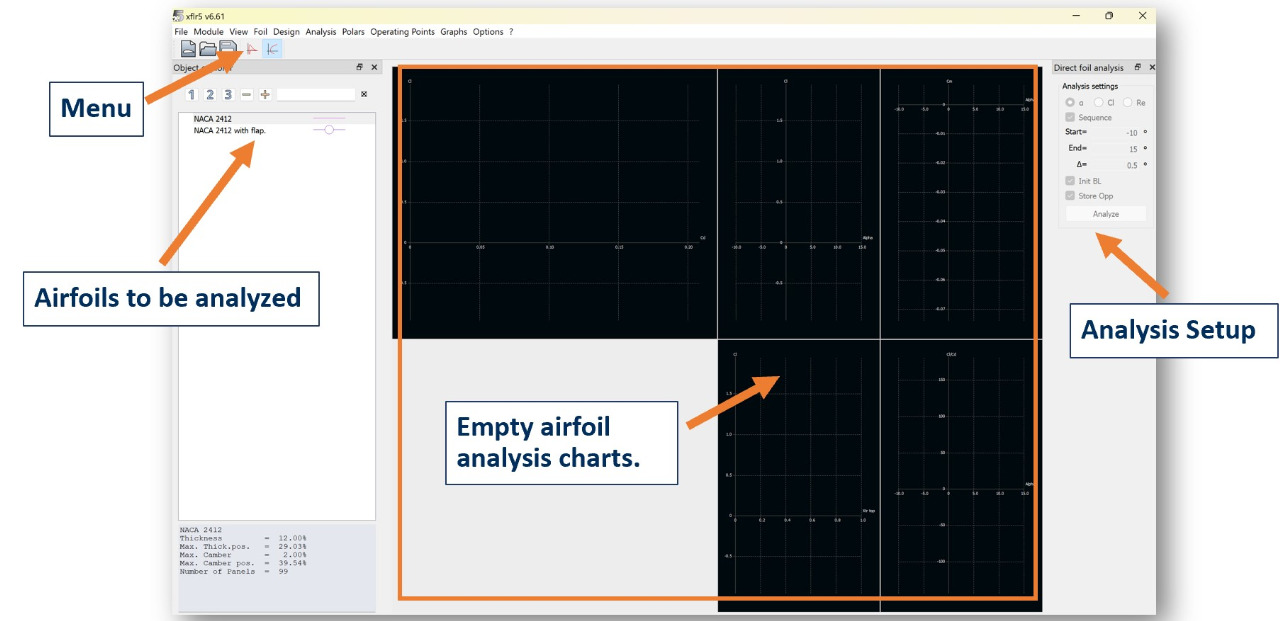
Task: Select the polar view toolbar icon
Action: (272, 48)
